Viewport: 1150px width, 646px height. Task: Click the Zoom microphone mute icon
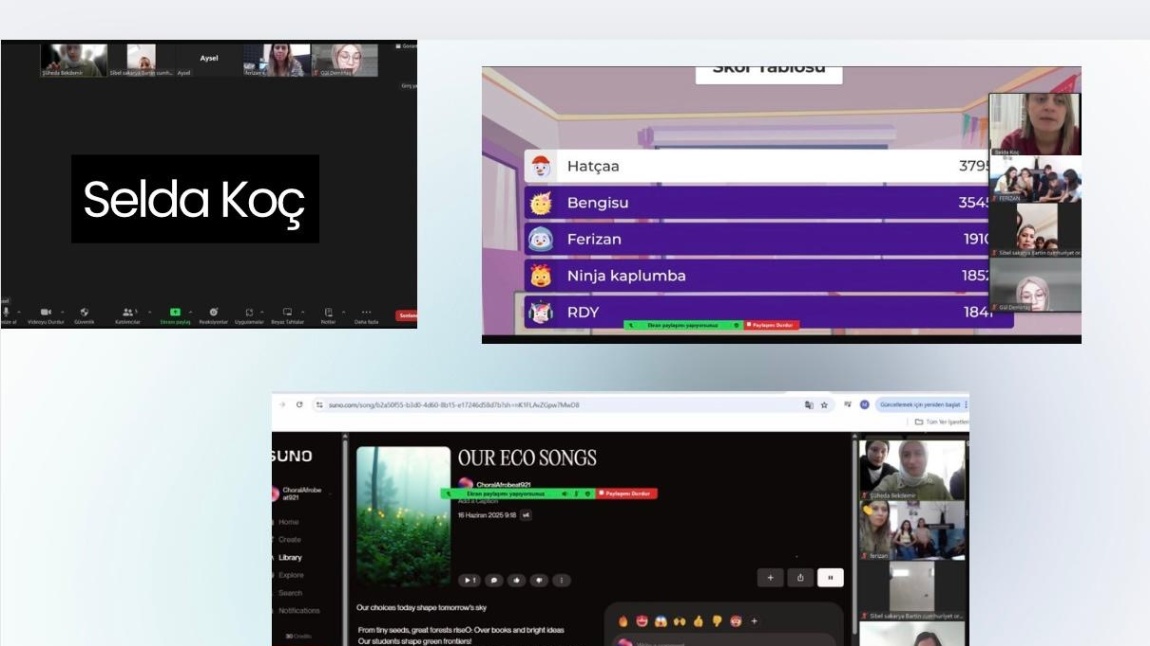pyautogui.click(x=7, y=312)
